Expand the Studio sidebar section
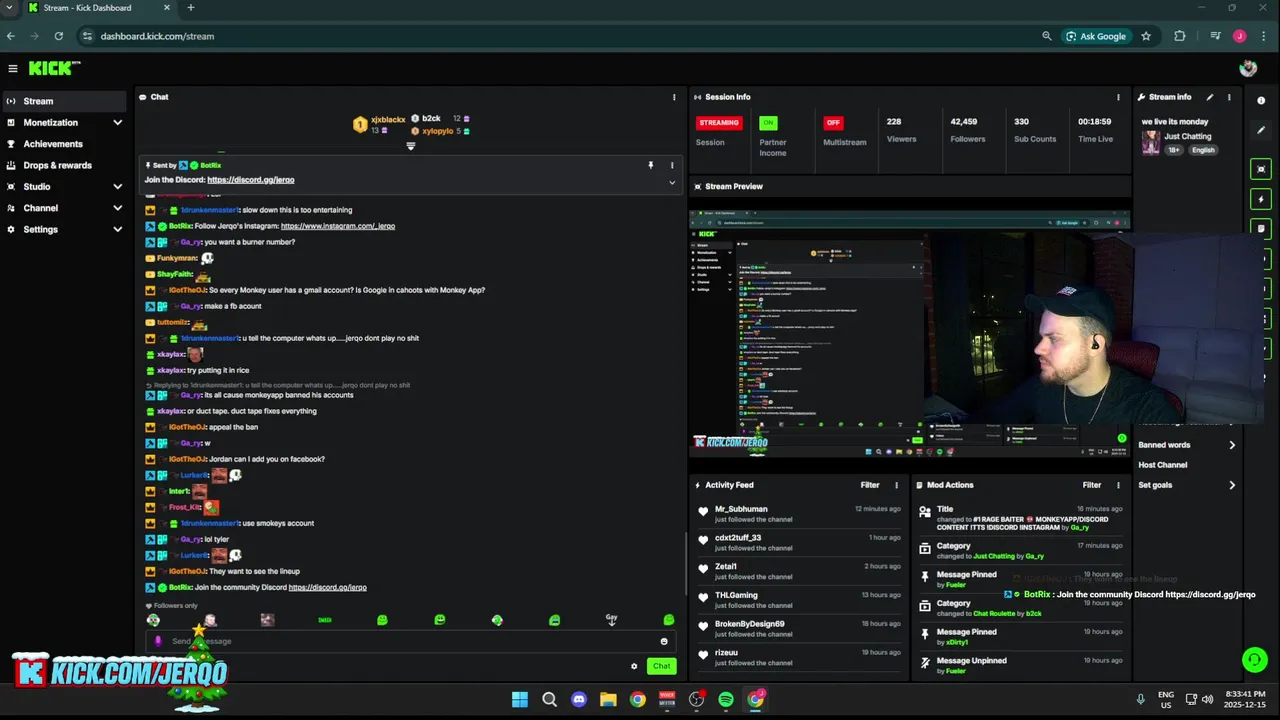 [x=117, y=187]
